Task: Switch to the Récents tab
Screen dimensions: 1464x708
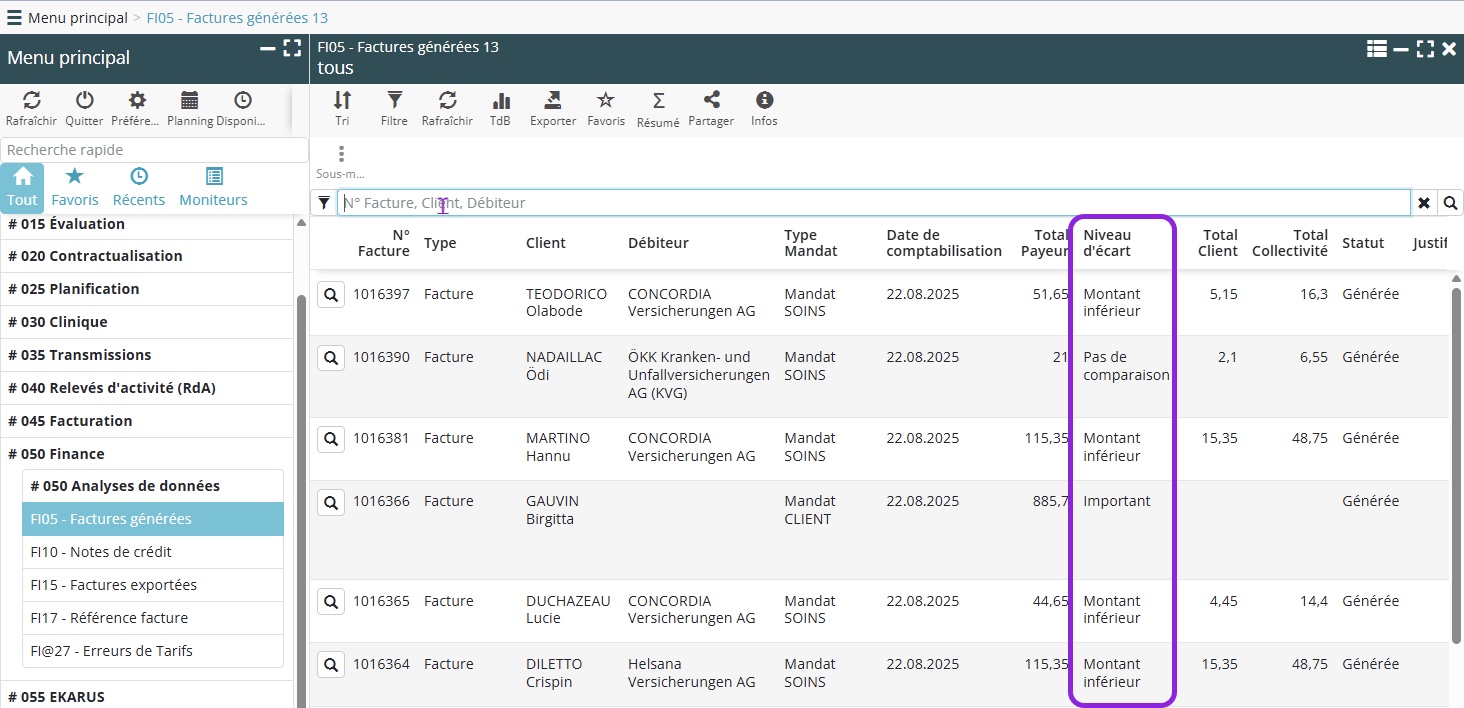Action: click(139, 187)
